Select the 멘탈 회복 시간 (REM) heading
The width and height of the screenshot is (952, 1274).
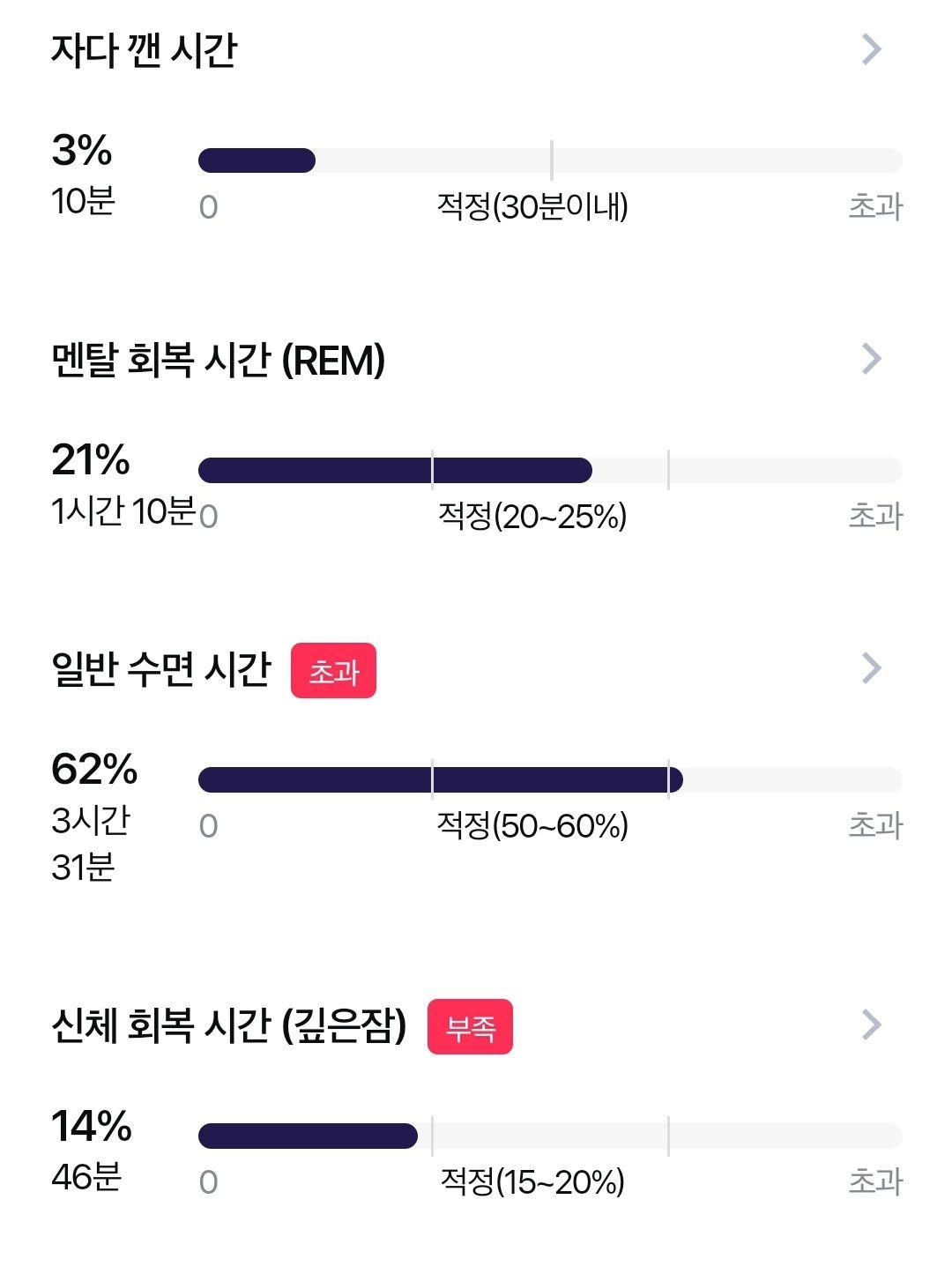click(x=219, y=360)
